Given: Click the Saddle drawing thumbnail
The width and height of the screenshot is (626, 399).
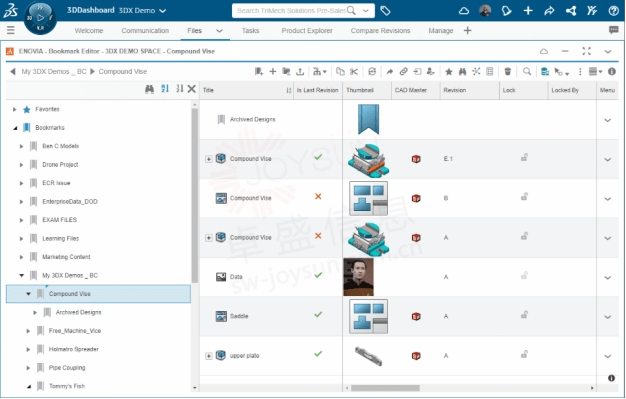Looking at the screenshot, I should (x=368, y=316).
